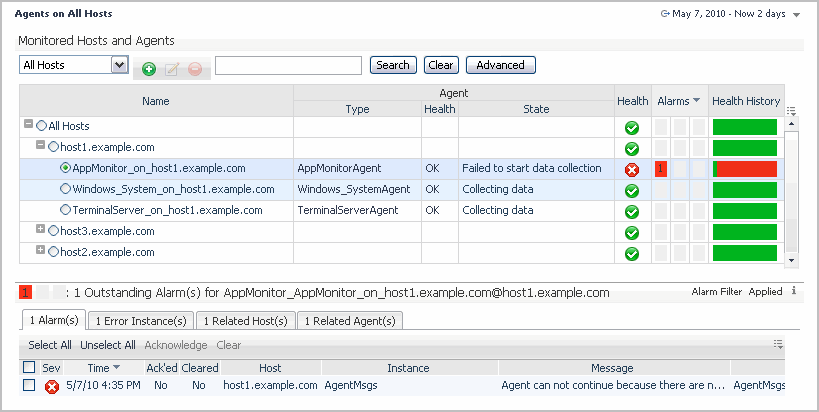Click the red remove agent icon

point(195,68)
